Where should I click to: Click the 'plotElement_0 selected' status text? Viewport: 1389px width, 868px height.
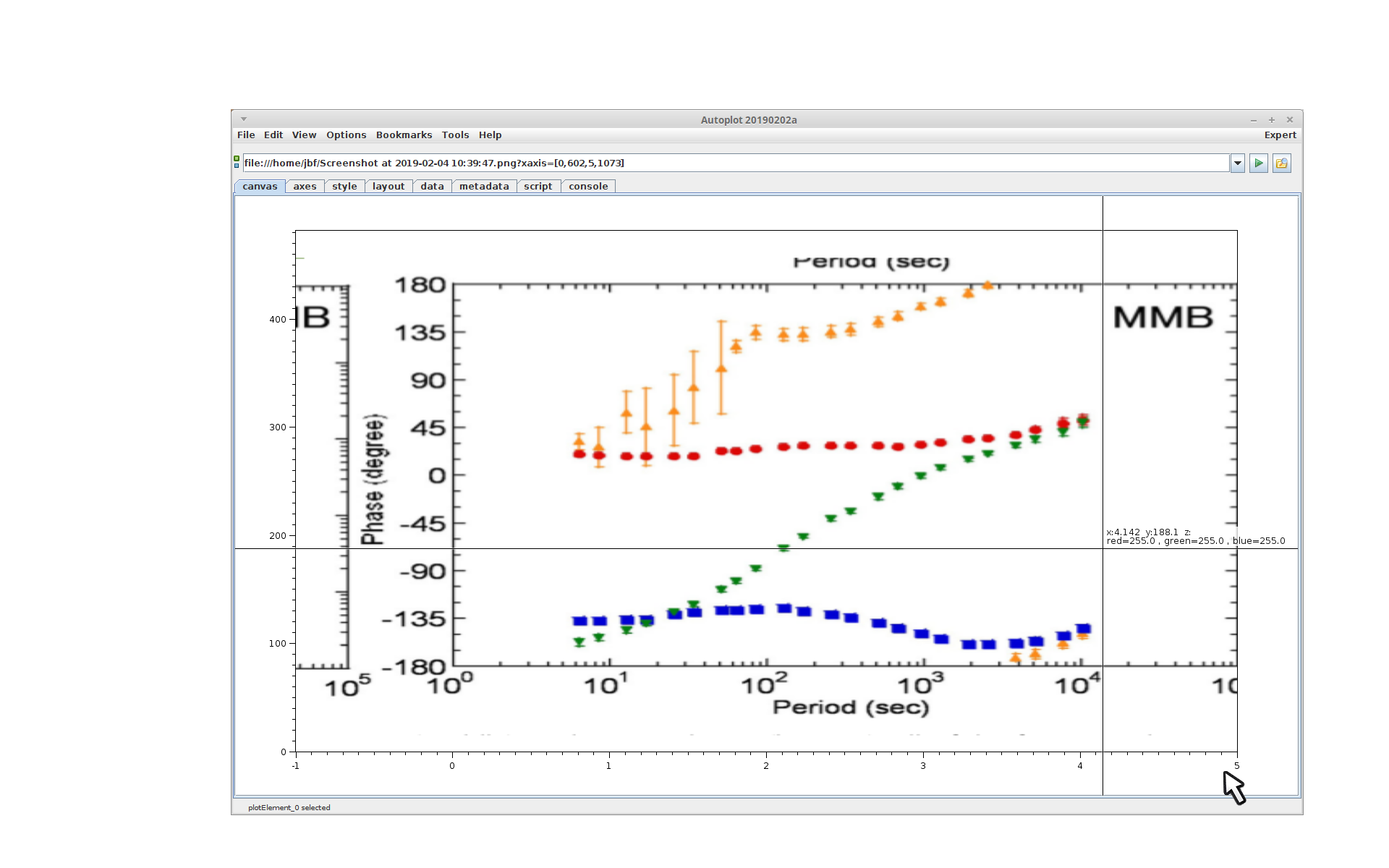click(x=289, y=808)
